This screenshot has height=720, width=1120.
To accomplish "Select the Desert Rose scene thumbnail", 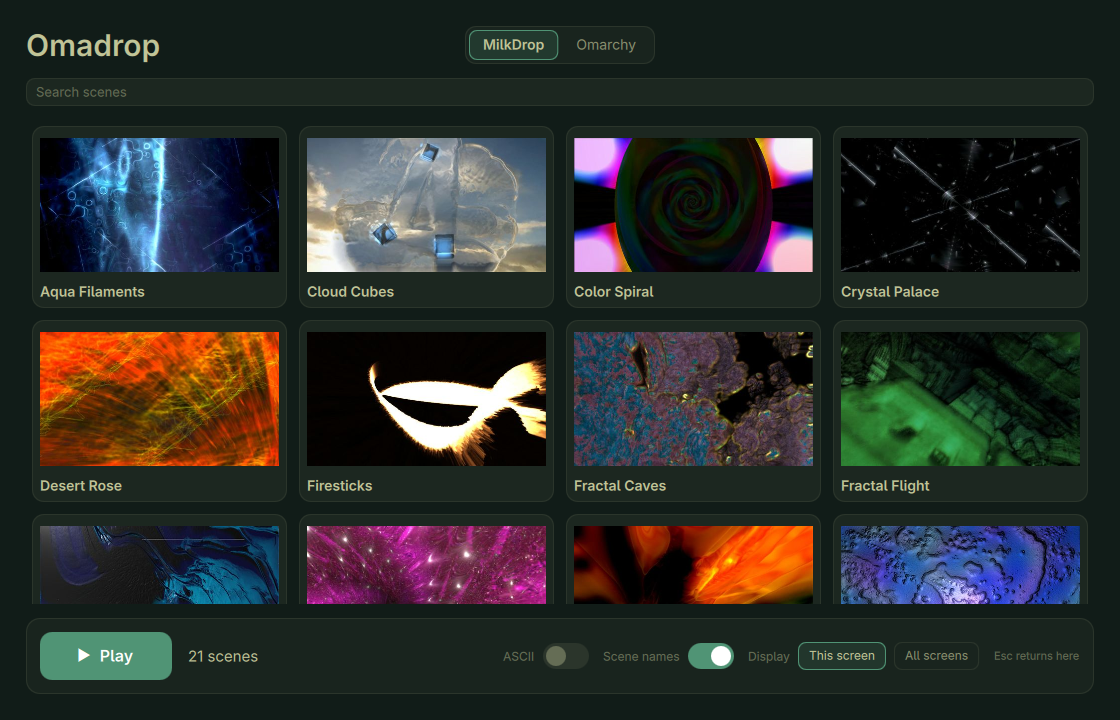I will 159,399.
